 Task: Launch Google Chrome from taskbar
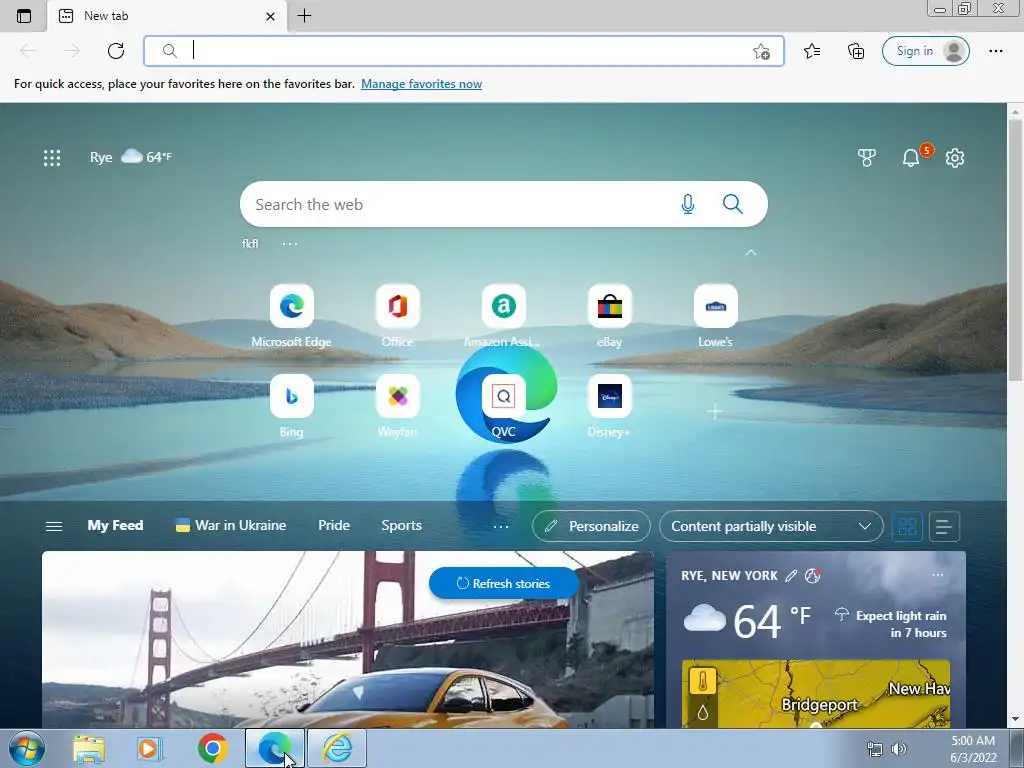[x=212, y=748]
